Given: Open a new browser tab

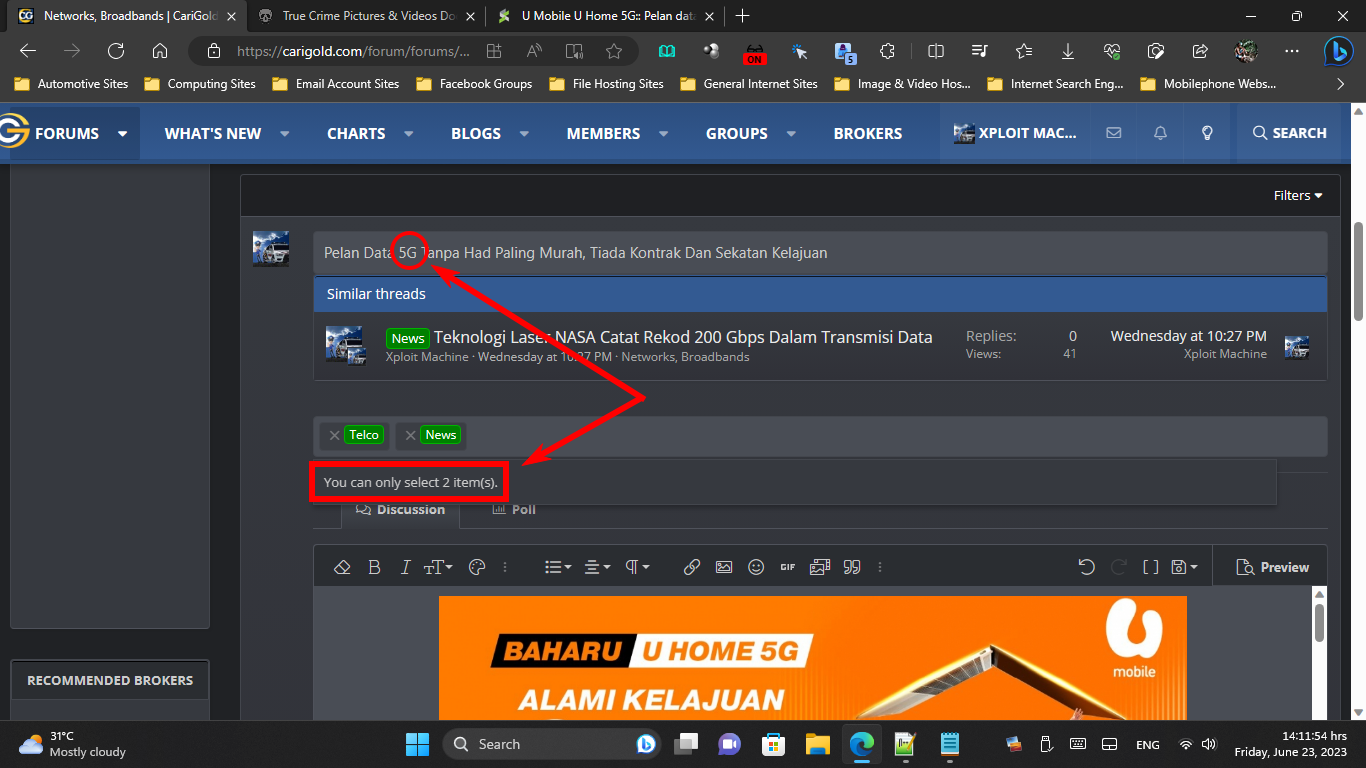Looking at the screenshot, I should point(743,16).
